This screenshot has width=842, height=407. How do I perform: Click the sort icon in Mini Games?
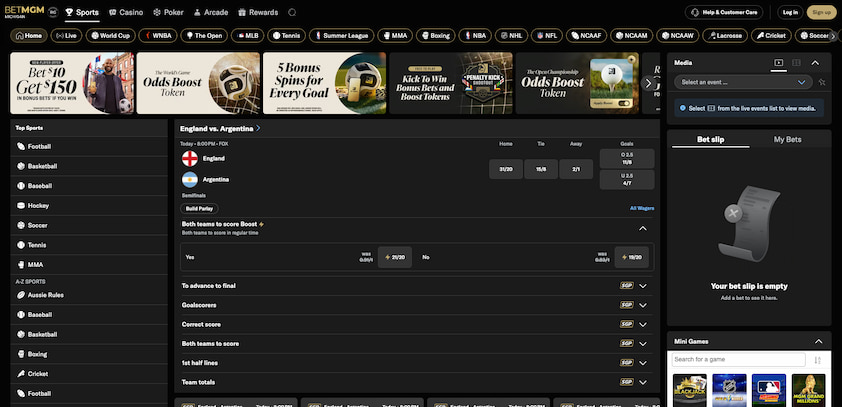(817, 360)
